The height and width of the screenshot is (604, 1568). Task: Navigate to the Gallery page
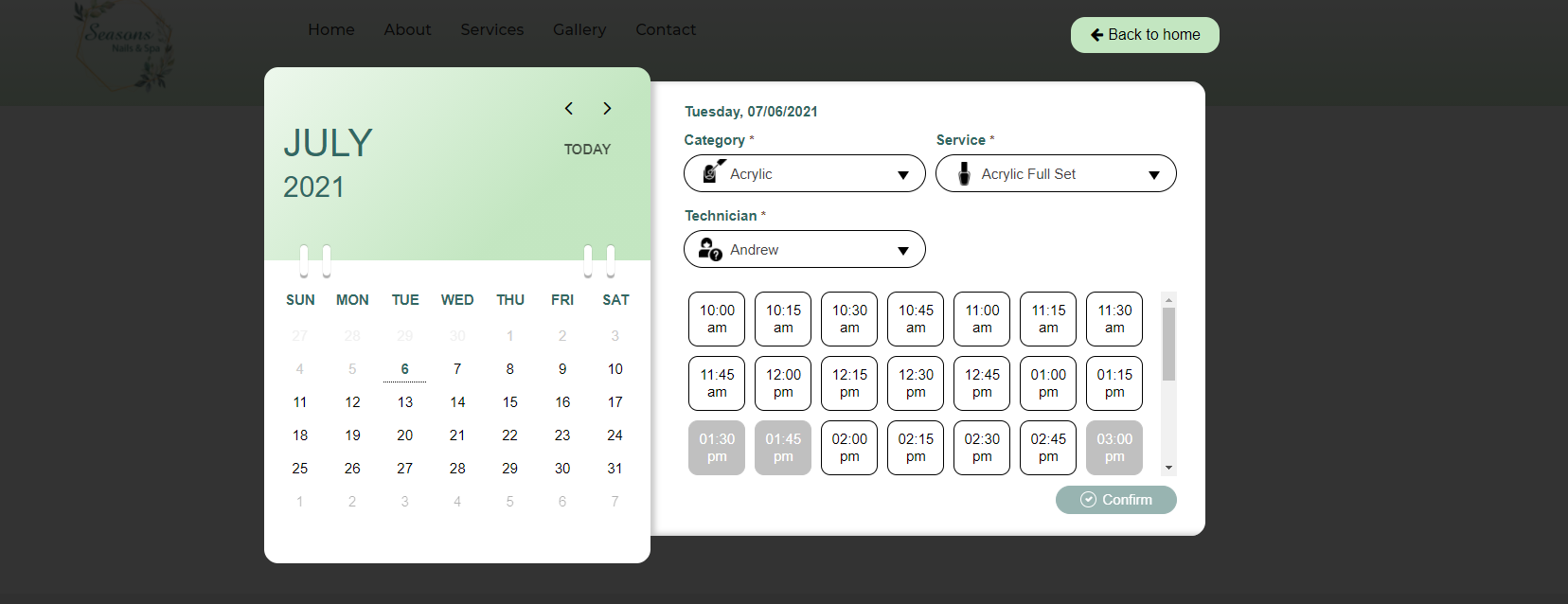[579, 30]
